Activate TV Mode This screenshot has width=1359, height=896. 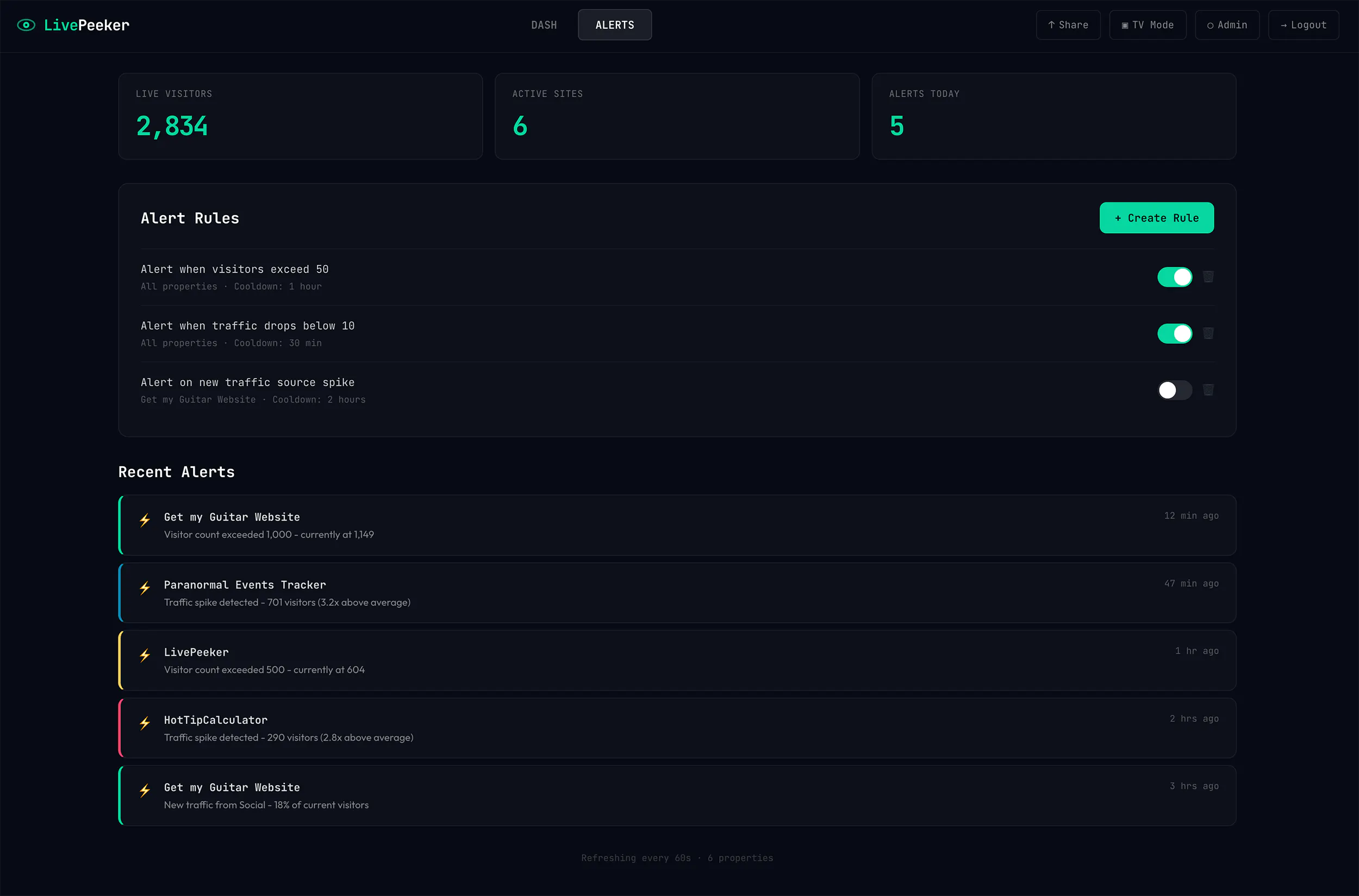1148,25
